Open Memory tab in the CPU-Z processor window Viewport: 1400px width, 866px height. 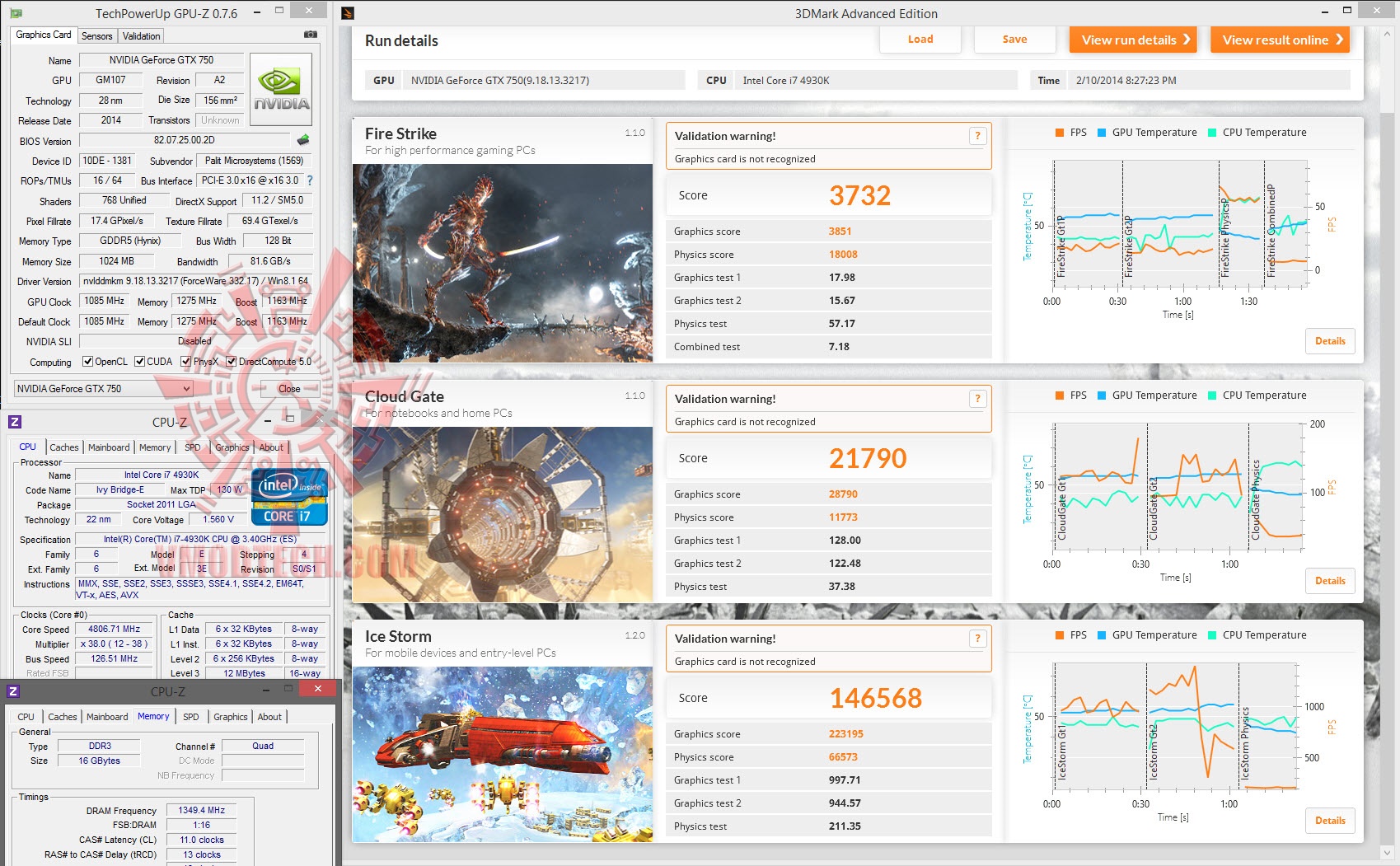click(x=155, y=447)
